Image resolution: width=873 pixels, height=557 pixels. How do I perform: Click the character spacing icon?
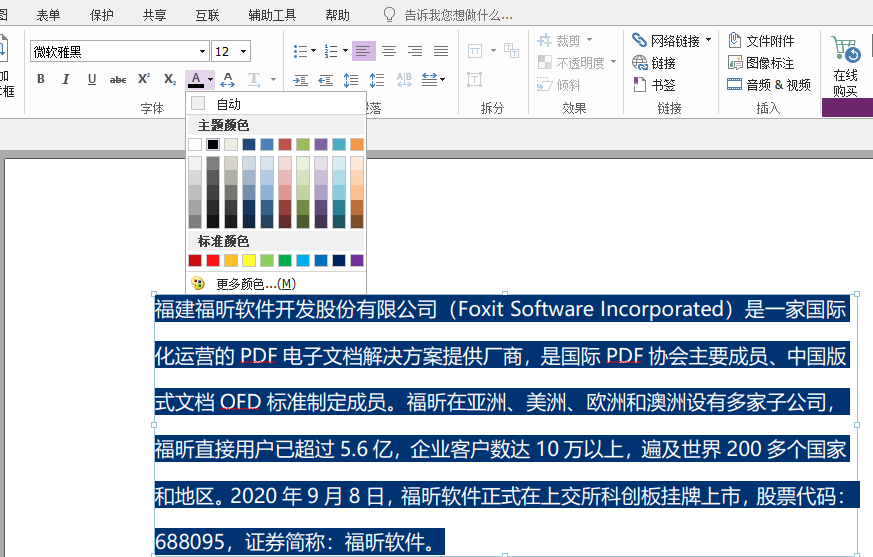227,80
